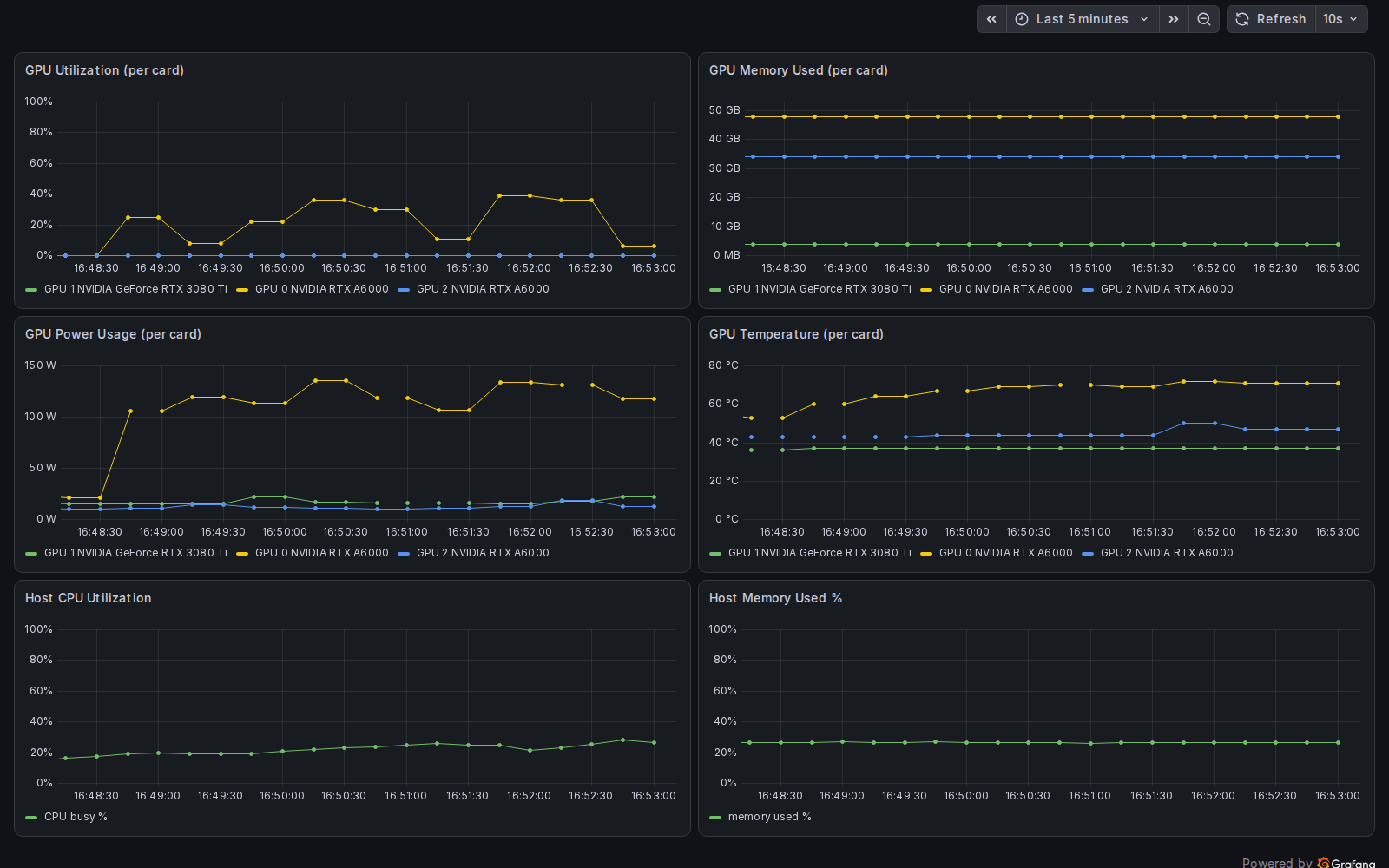
Task: Click the Refresh dashboard button
Action: pos(1271,19)
